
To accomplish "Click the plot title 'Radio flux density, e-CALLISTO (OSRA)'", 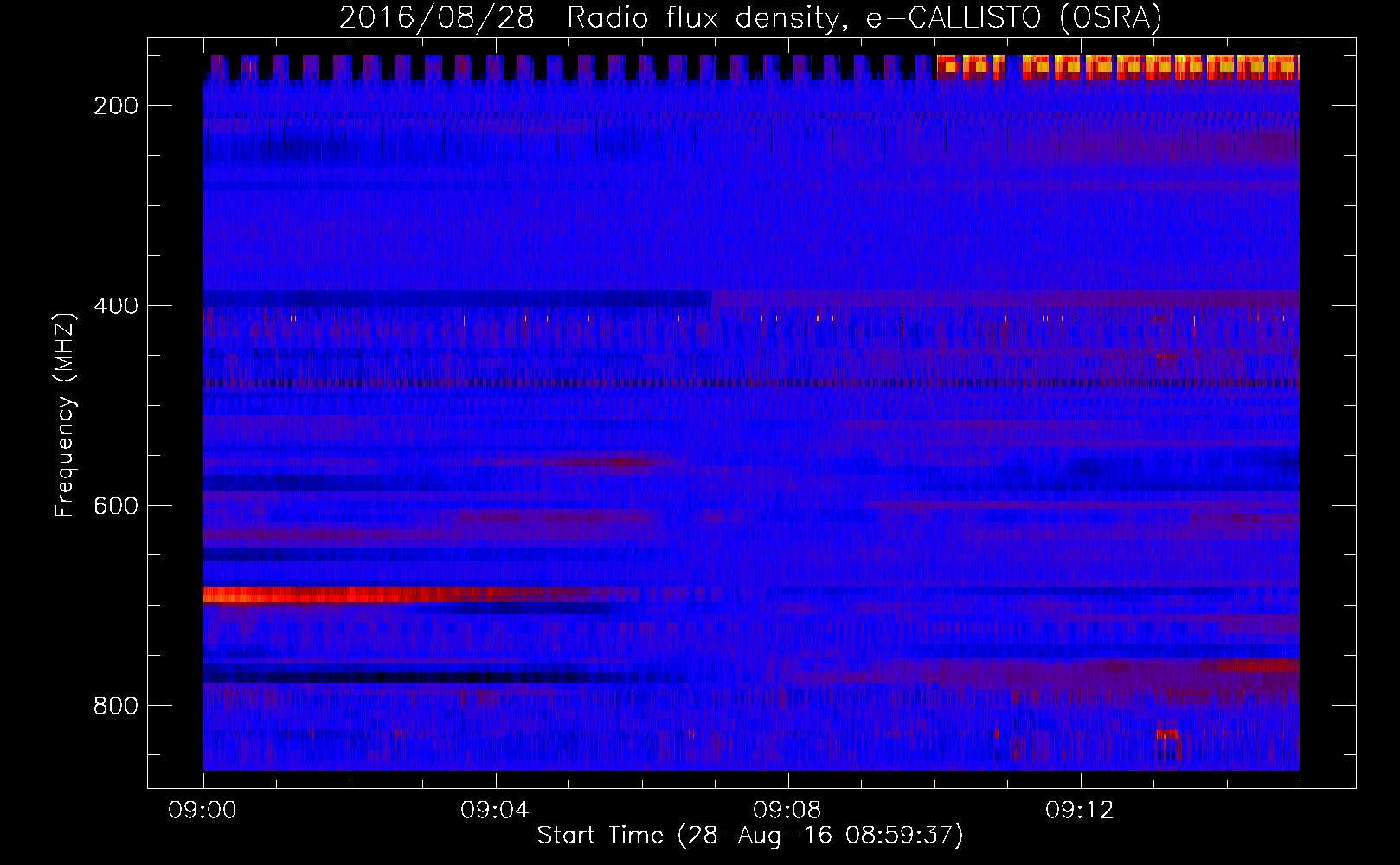I will coord(864,17).
